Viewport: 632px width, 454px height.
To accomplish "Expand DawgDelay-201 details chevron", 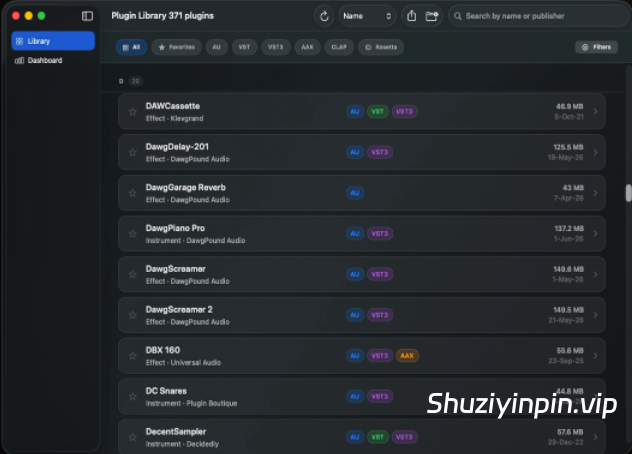I will [595, 152].
